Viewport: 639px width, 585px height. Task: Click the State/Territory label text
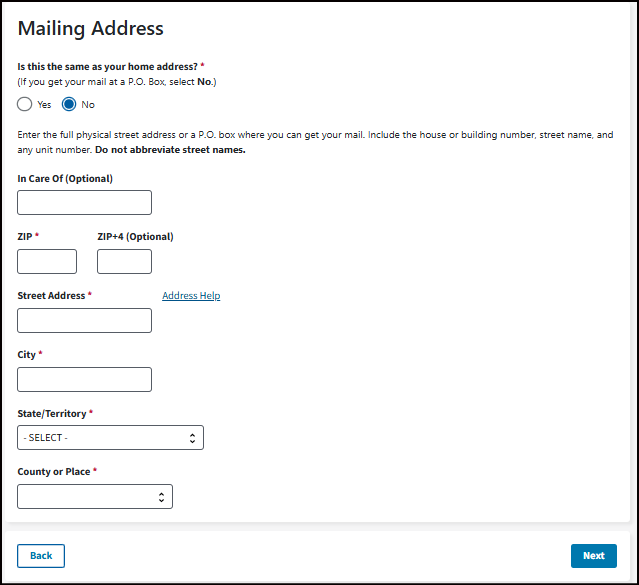pos(52,413)
